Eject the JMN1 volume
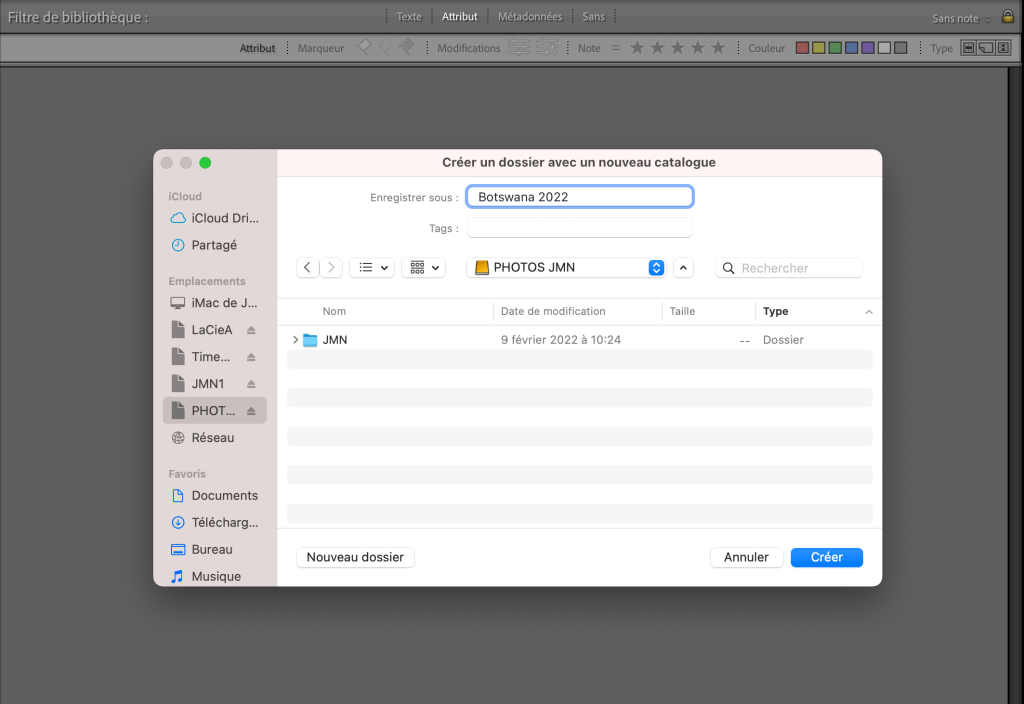 coord(251,384)
